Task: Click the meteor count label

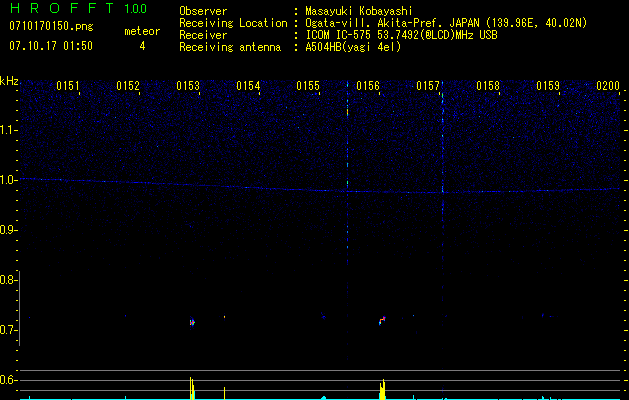Action: (142, 31)
